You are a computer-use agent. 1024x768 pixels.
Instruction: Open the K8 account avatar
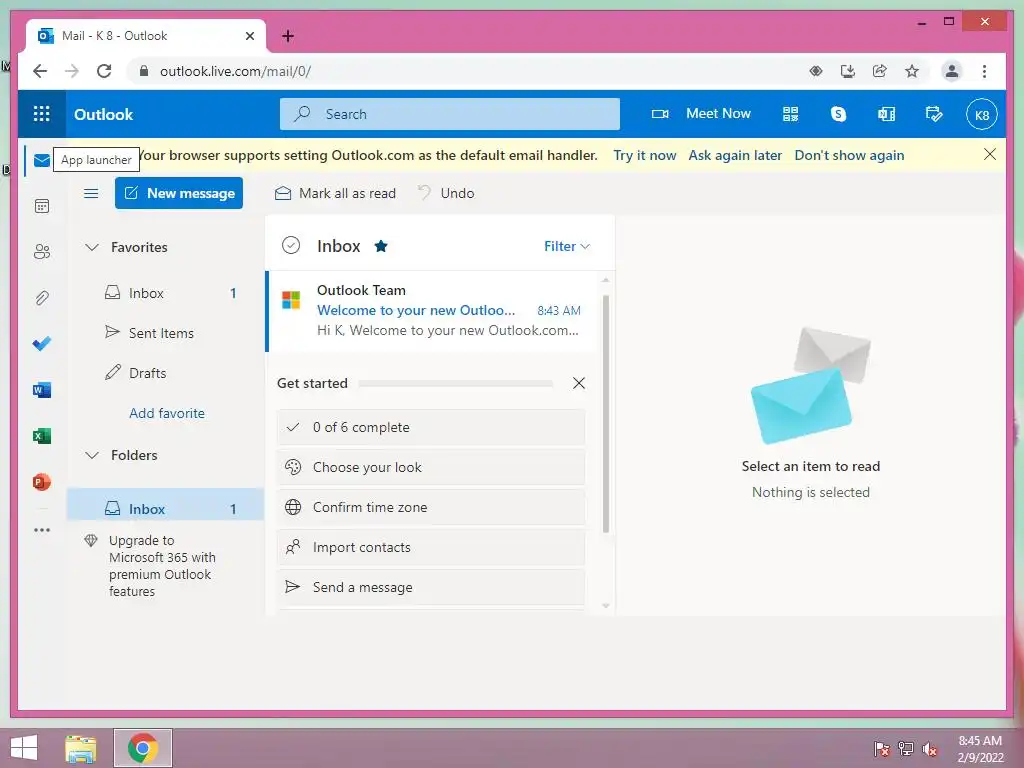(982, 115)
